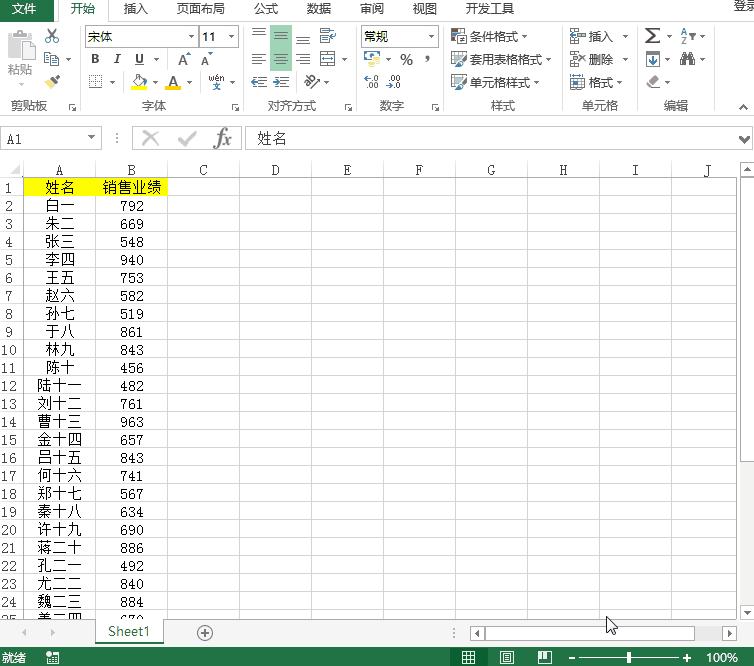Decrease font size with small A

point(206,59)
